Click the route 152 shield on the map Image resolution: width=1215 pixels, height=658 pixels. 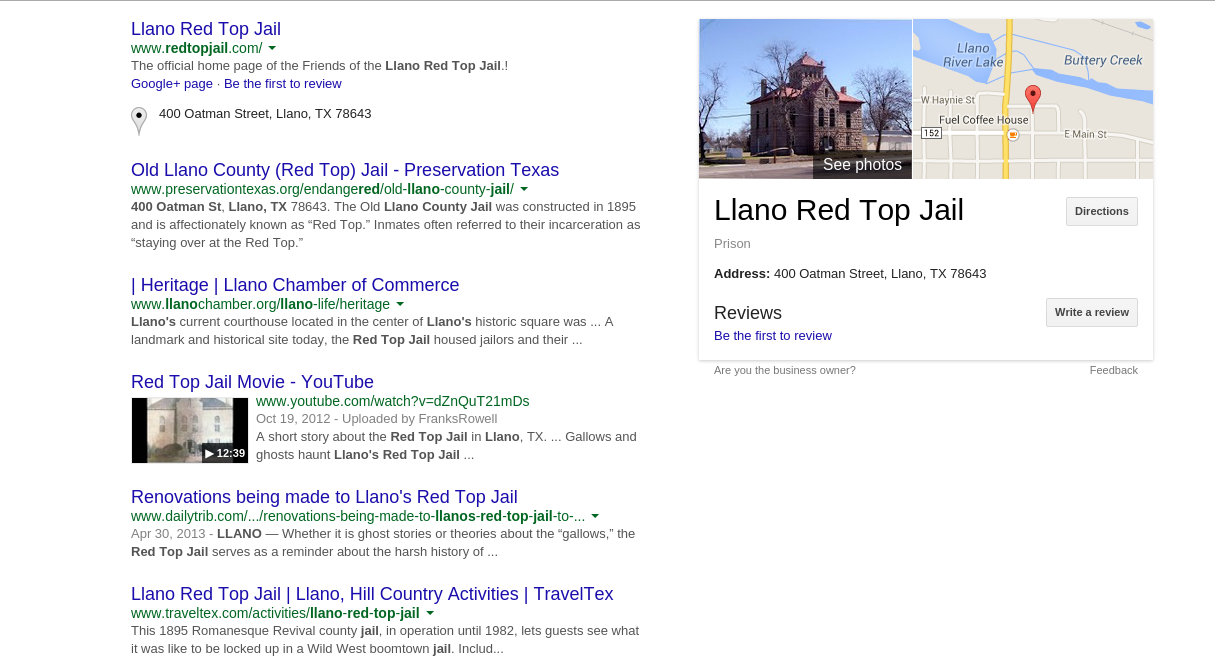931,133
